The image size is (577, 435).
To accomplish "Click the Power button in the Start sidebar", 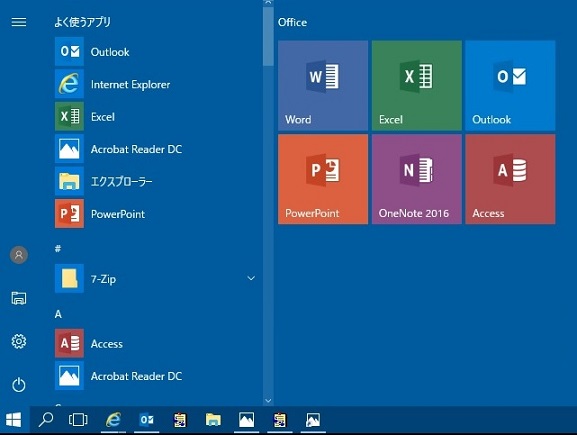I will point(19,385).
